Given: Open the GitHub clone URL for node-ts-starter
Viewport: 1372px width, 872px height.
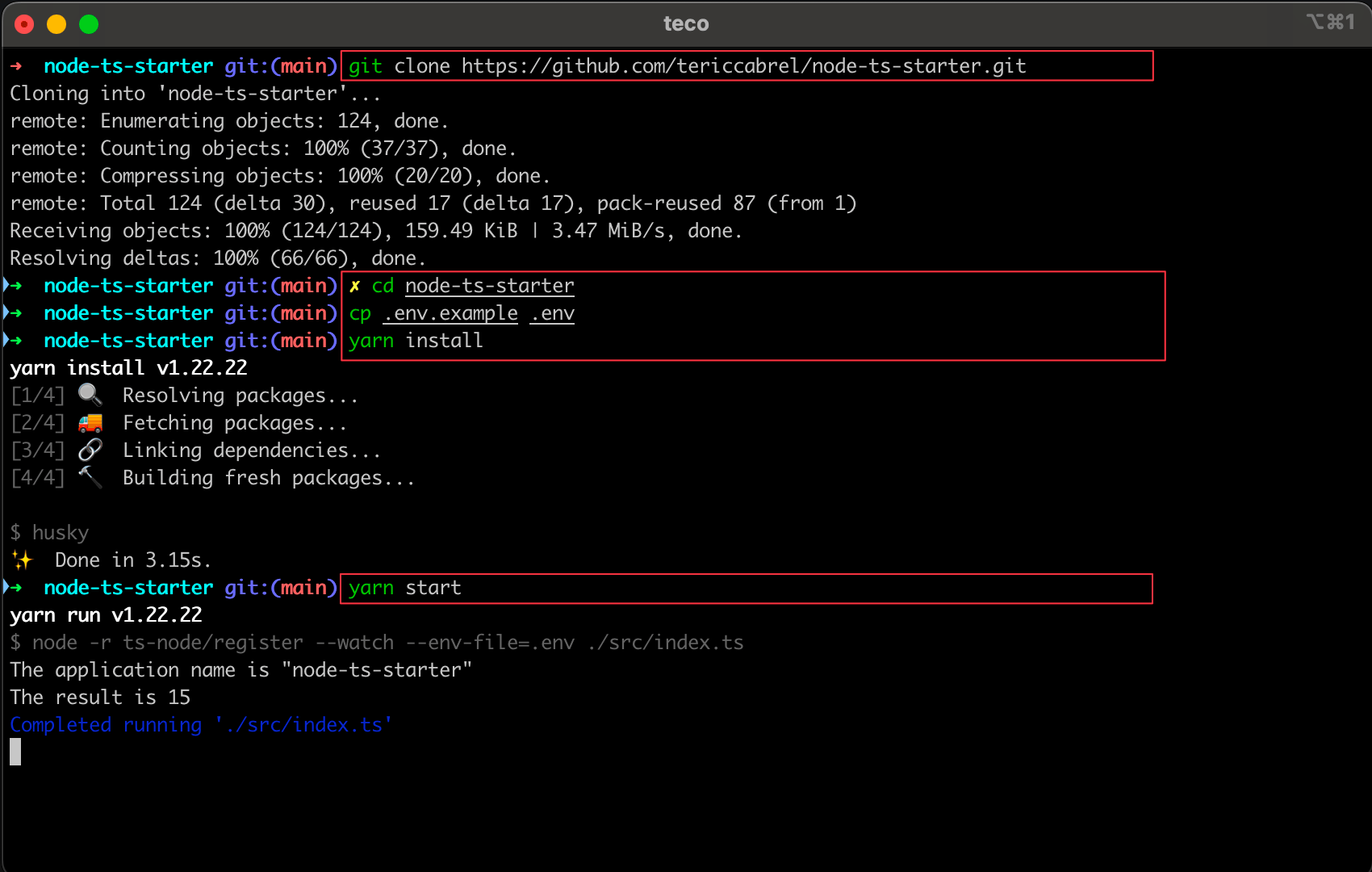Looking at the screenshot, I should tap(742, 66).
